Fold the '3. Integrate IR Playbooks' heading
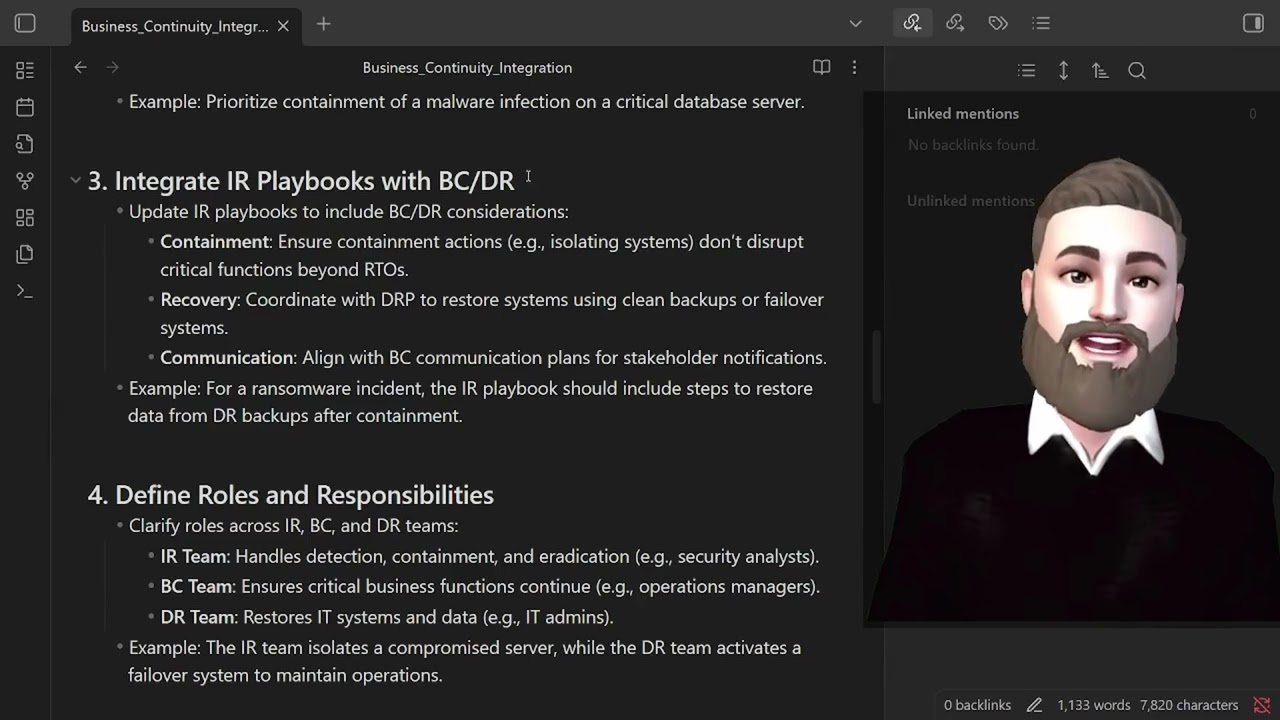Screen dimensions: 1280x720 click(75, 181)
